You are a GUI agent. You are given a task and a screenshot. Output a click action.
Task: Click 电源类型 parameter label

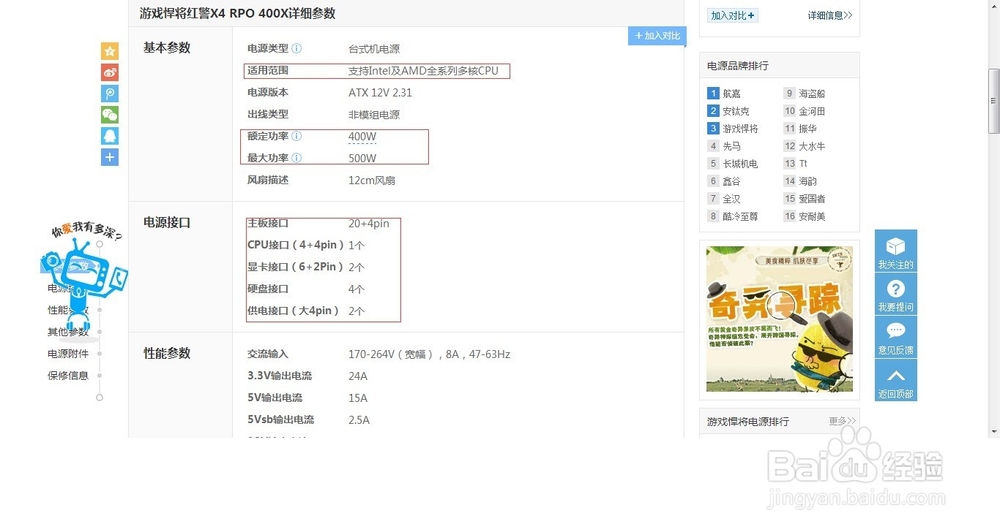268,48
